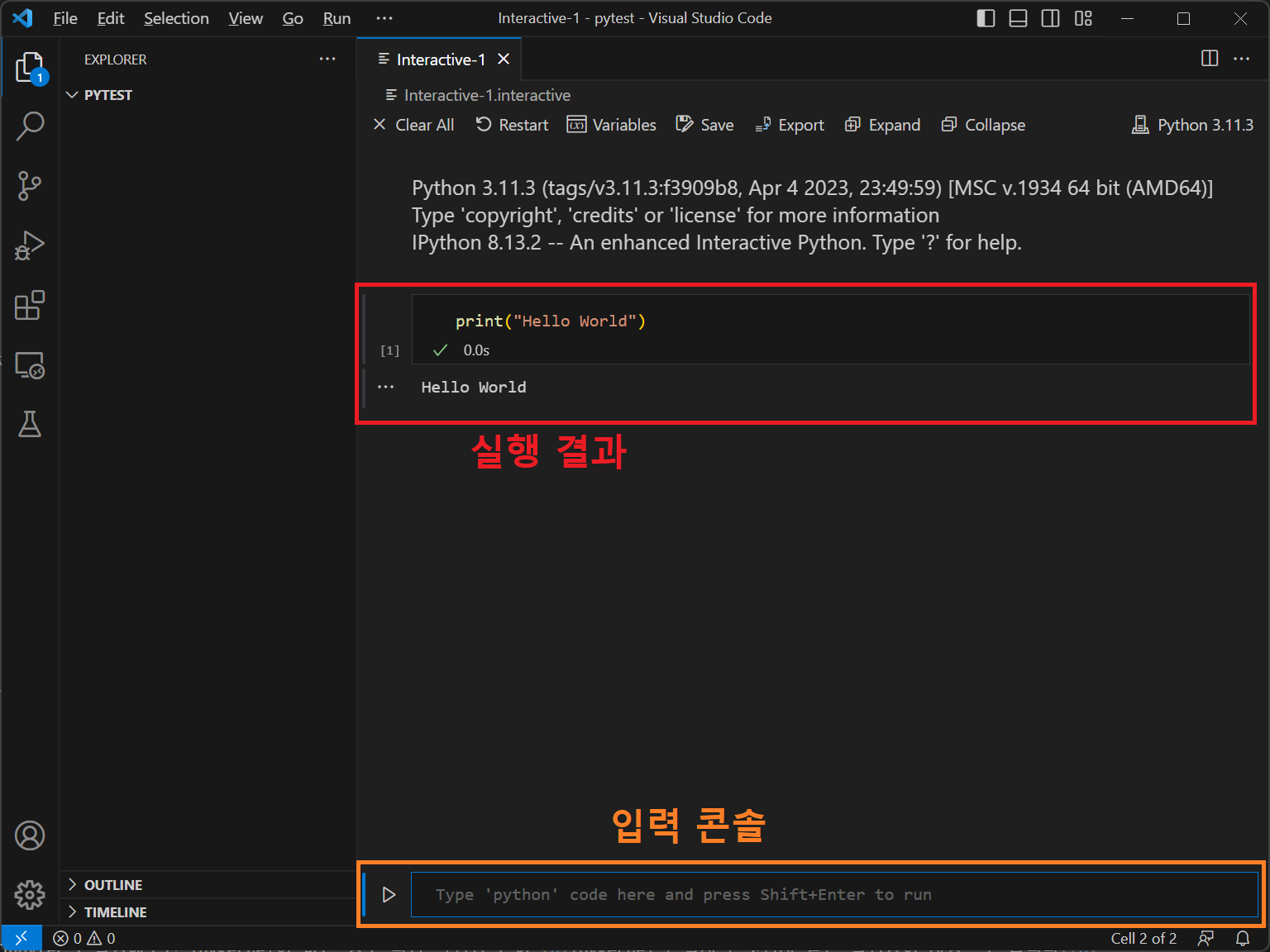Run the input cell with play button
The width and height of the screenshot is (1270, 952).
coord(389,895)
